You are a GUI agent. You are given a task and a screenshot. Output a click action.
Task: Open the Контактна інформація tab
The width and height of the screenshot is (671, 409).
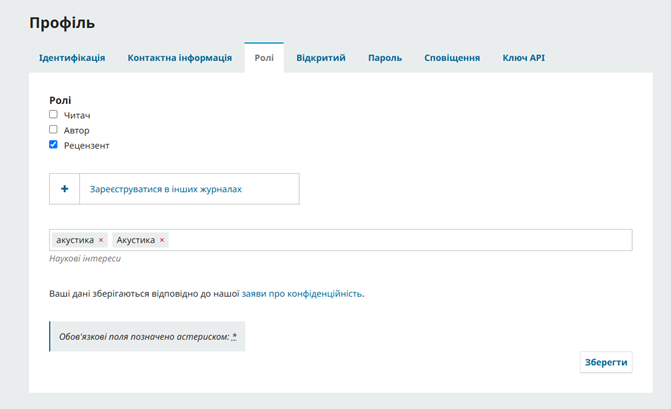(180, 58)
